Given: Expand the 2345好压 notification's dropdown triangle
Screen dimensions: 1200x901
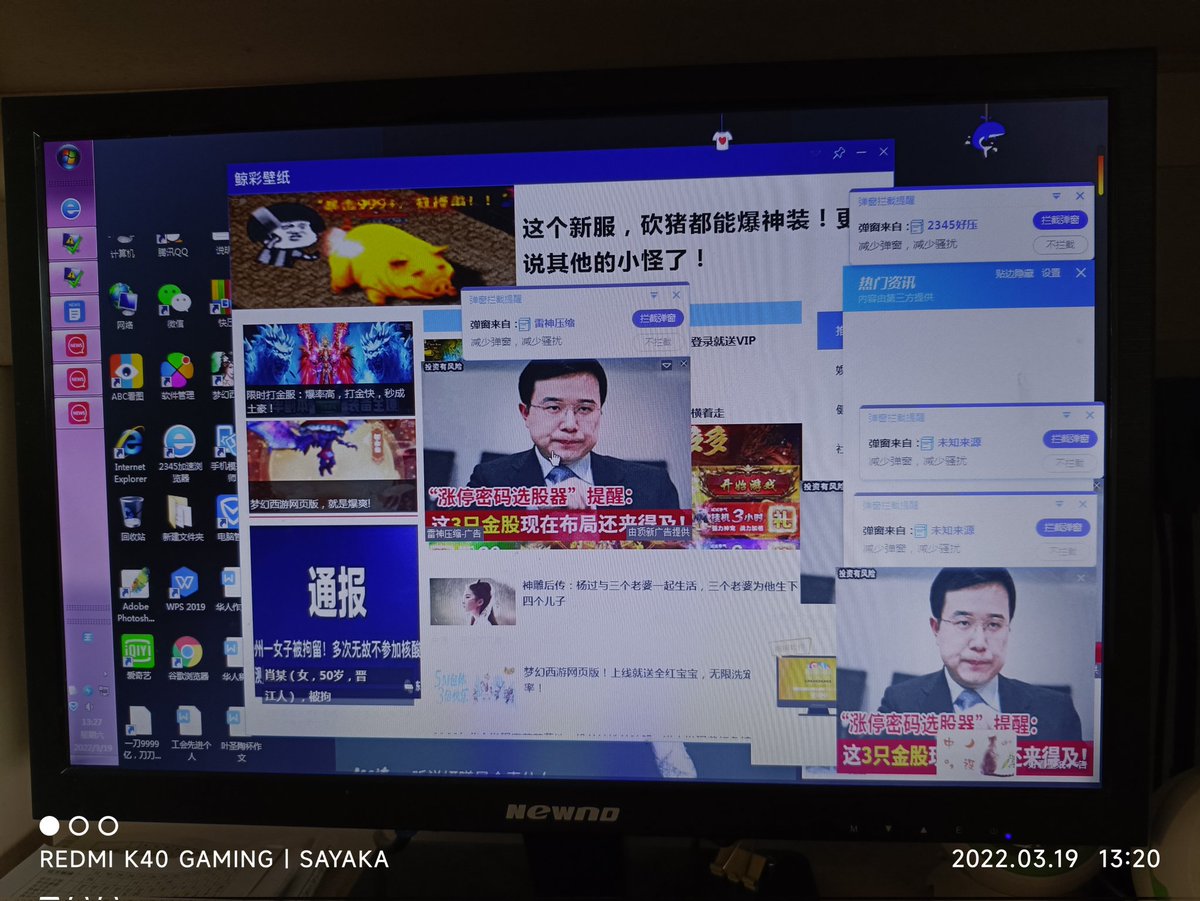Looking at the screenshot, I should pos(1057,197).
